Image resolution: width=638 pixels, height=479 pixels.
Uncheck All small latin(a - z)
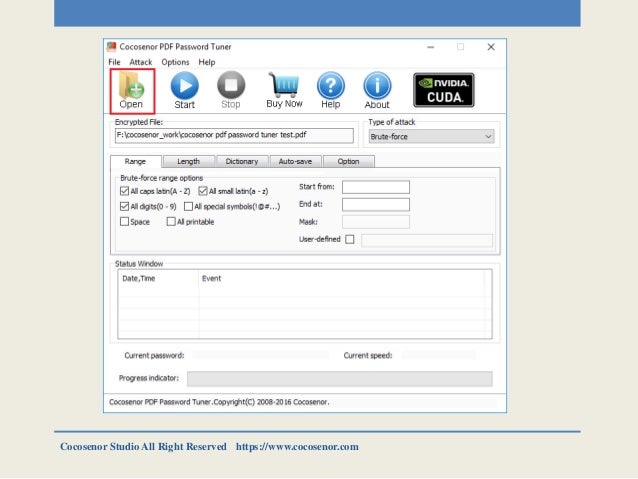click(203, 191)
